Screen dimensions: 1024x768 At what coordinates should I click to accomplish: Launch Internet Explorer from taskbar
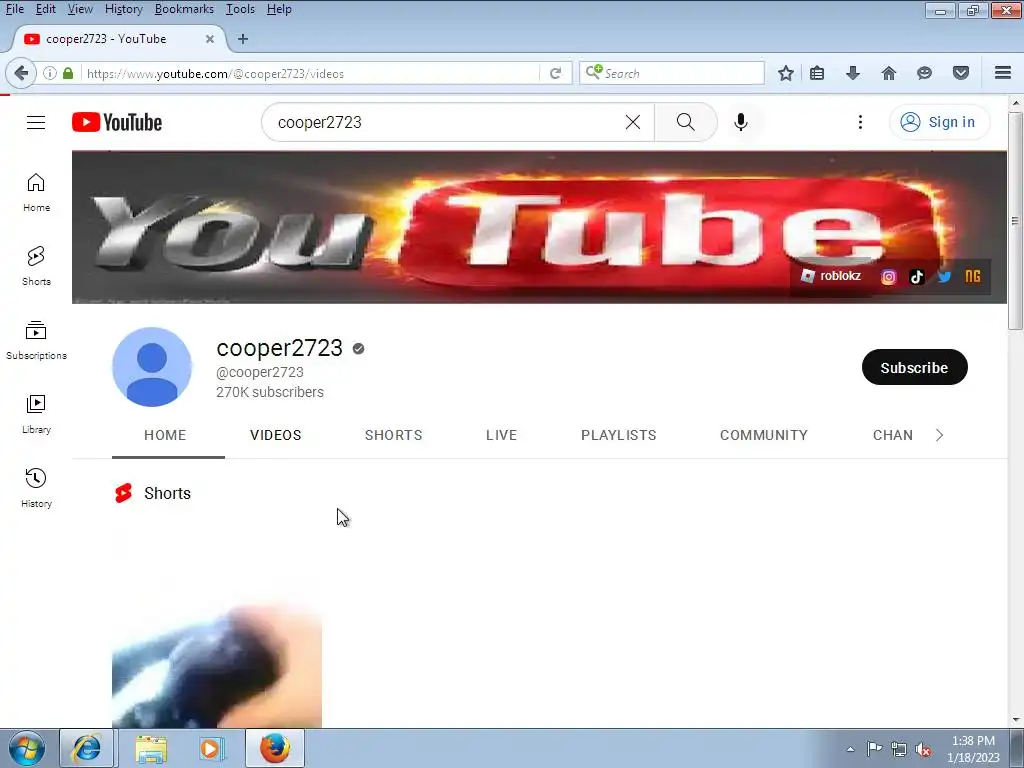[87, 748]
